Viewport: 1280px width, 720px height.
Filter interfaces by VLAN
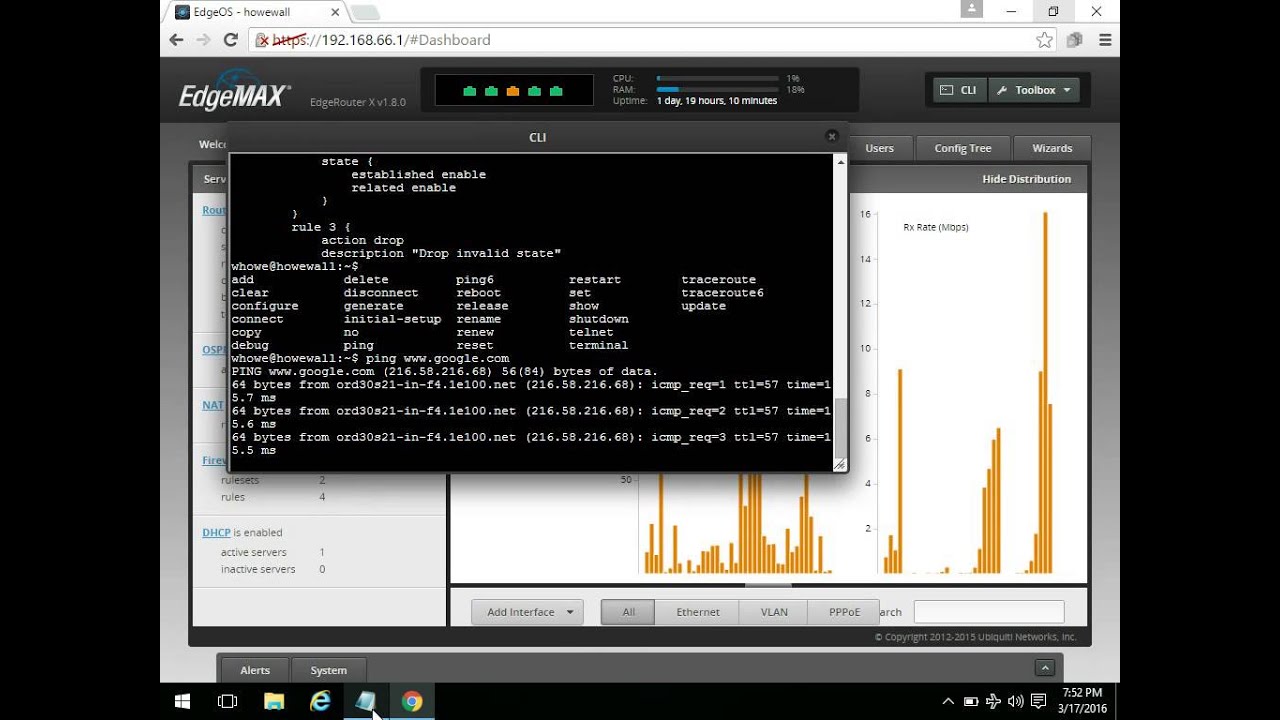pos(774,612)
